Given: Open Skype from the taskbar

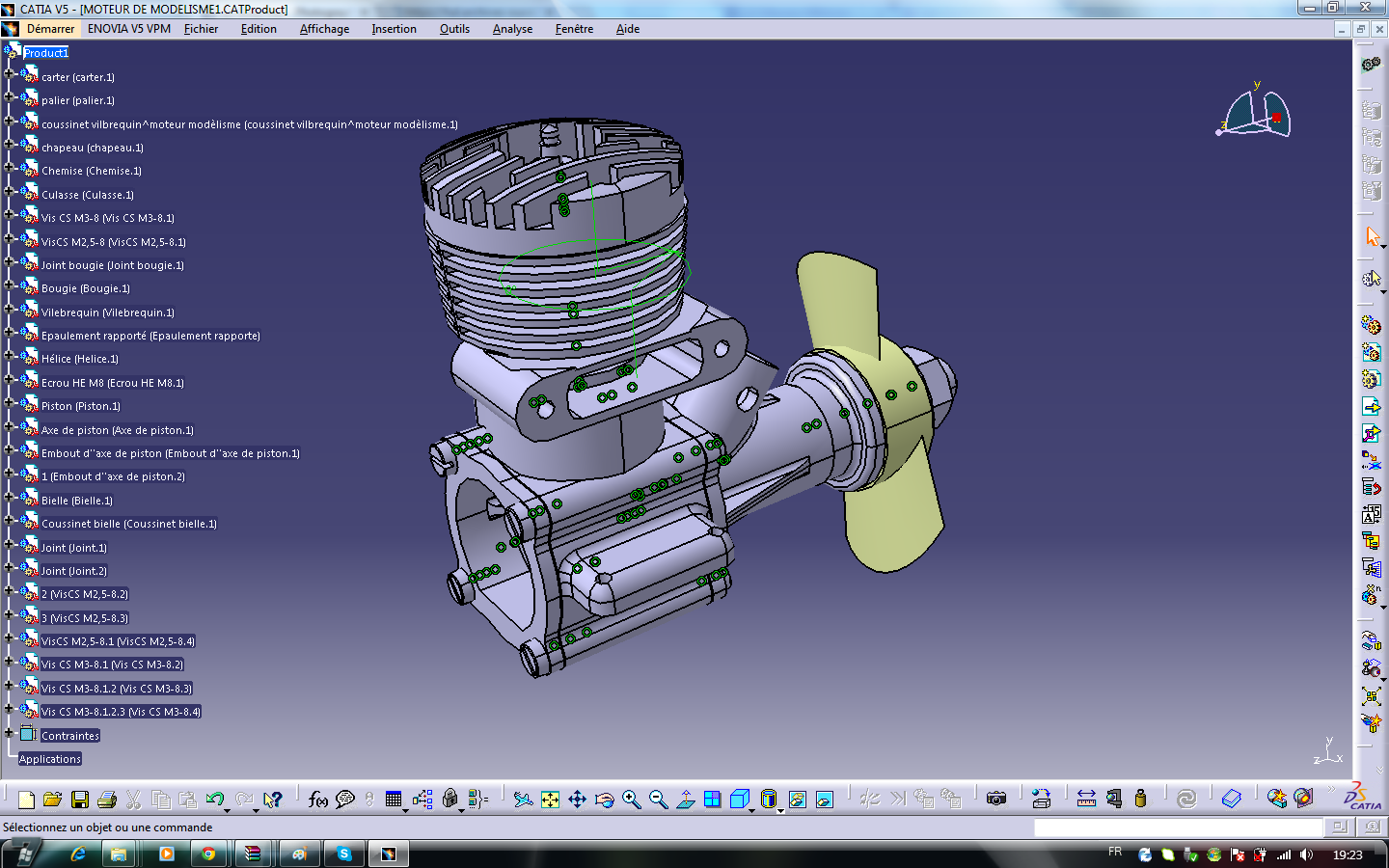Looking at the screenshot, I should point(344,854).
